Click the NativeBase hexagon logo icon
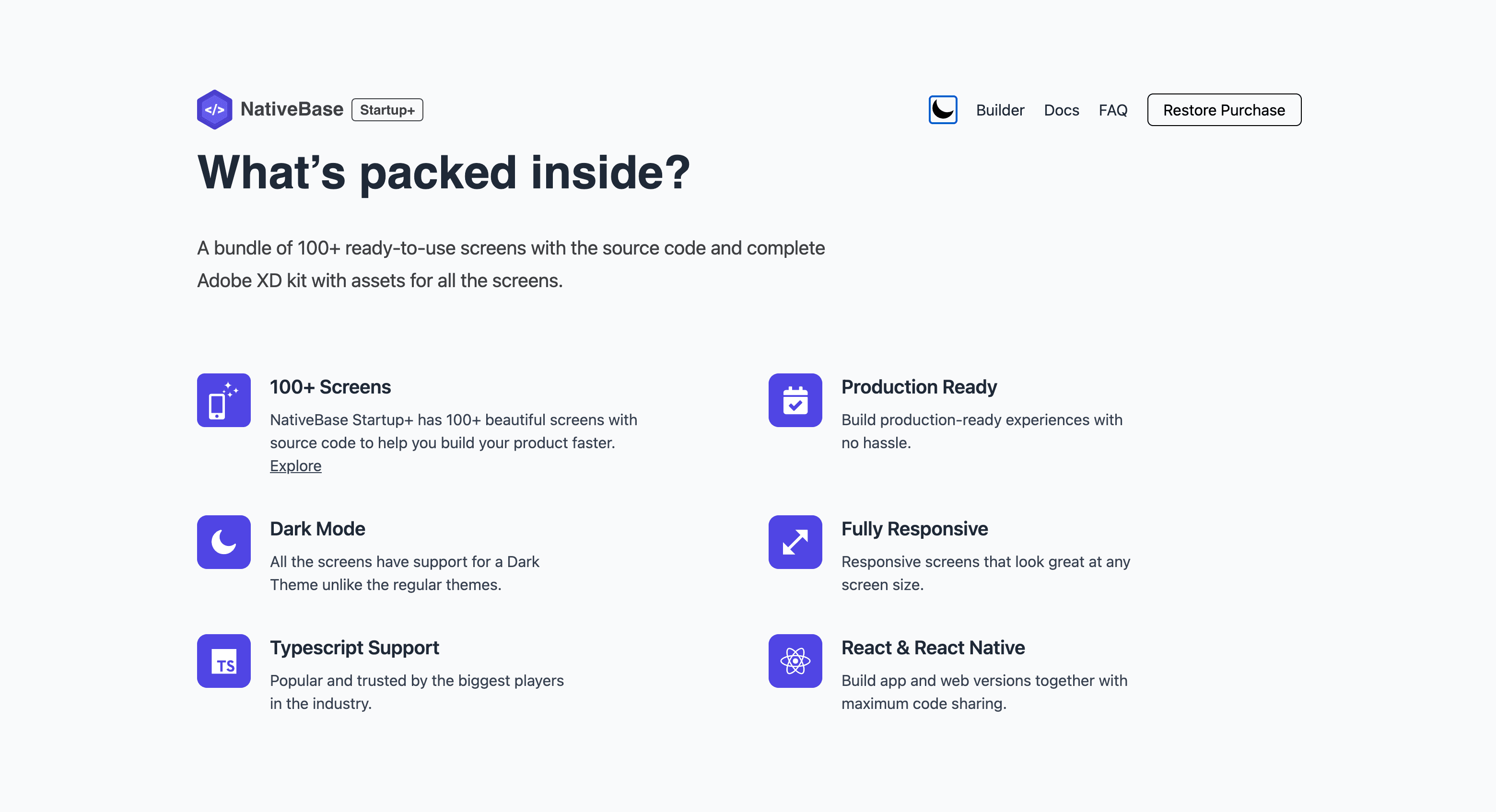 (214, 110)
